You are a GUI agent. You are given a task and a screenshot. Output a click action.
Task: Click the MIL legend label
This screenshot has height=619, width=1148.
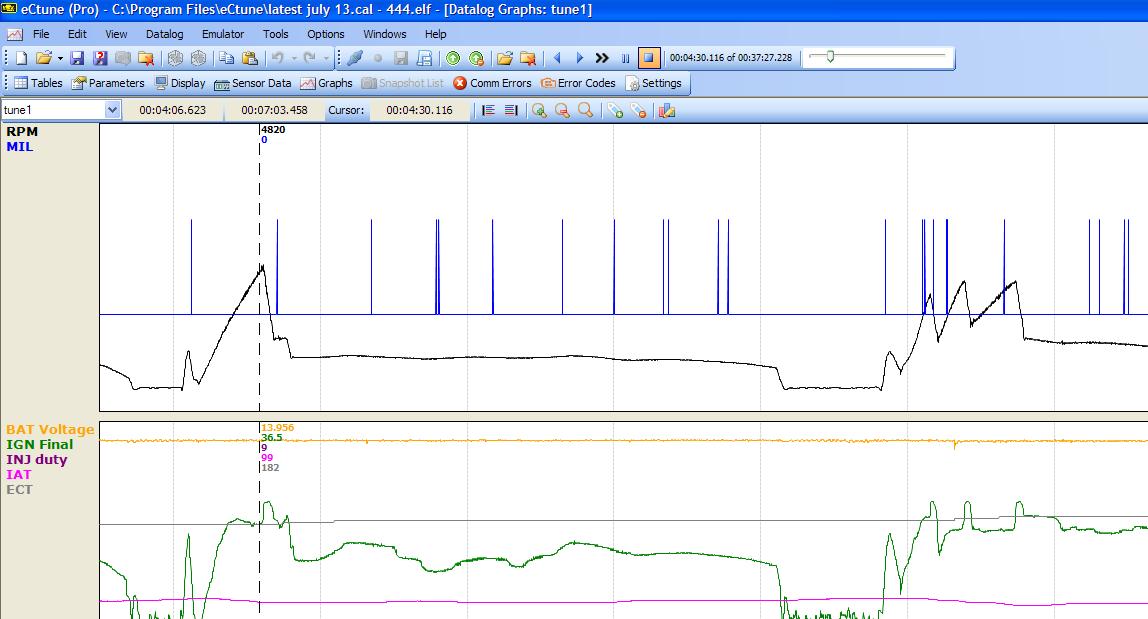[20, 147]
